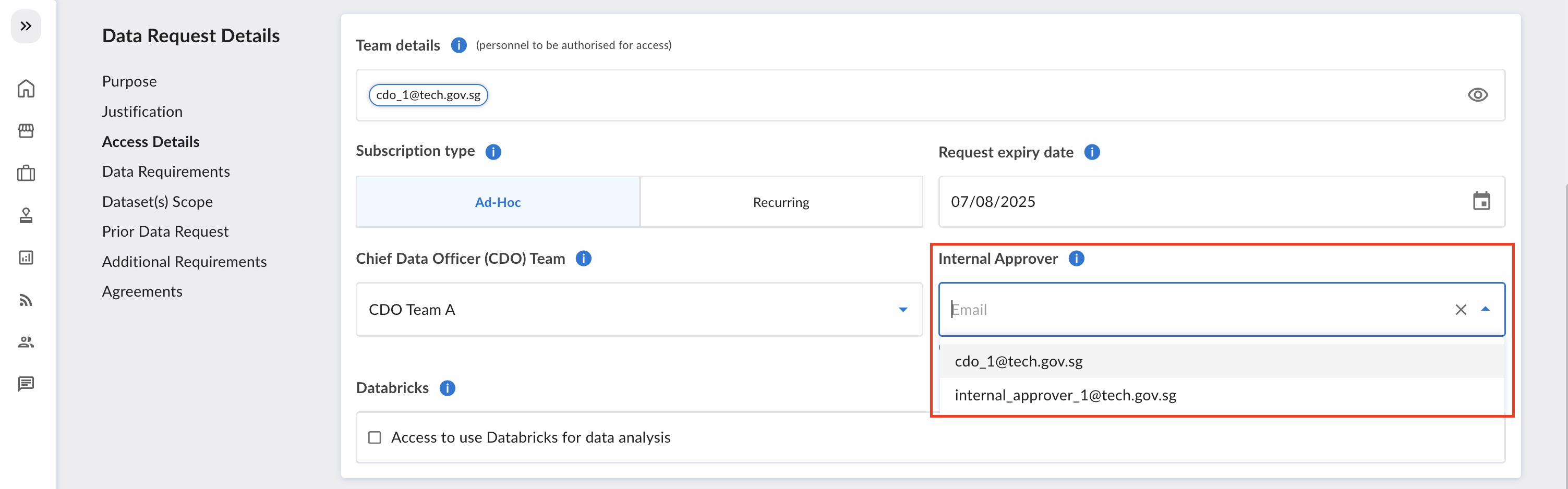Go to Purpose section
This screenshot has height=489, width=1568.
(129, 81)
